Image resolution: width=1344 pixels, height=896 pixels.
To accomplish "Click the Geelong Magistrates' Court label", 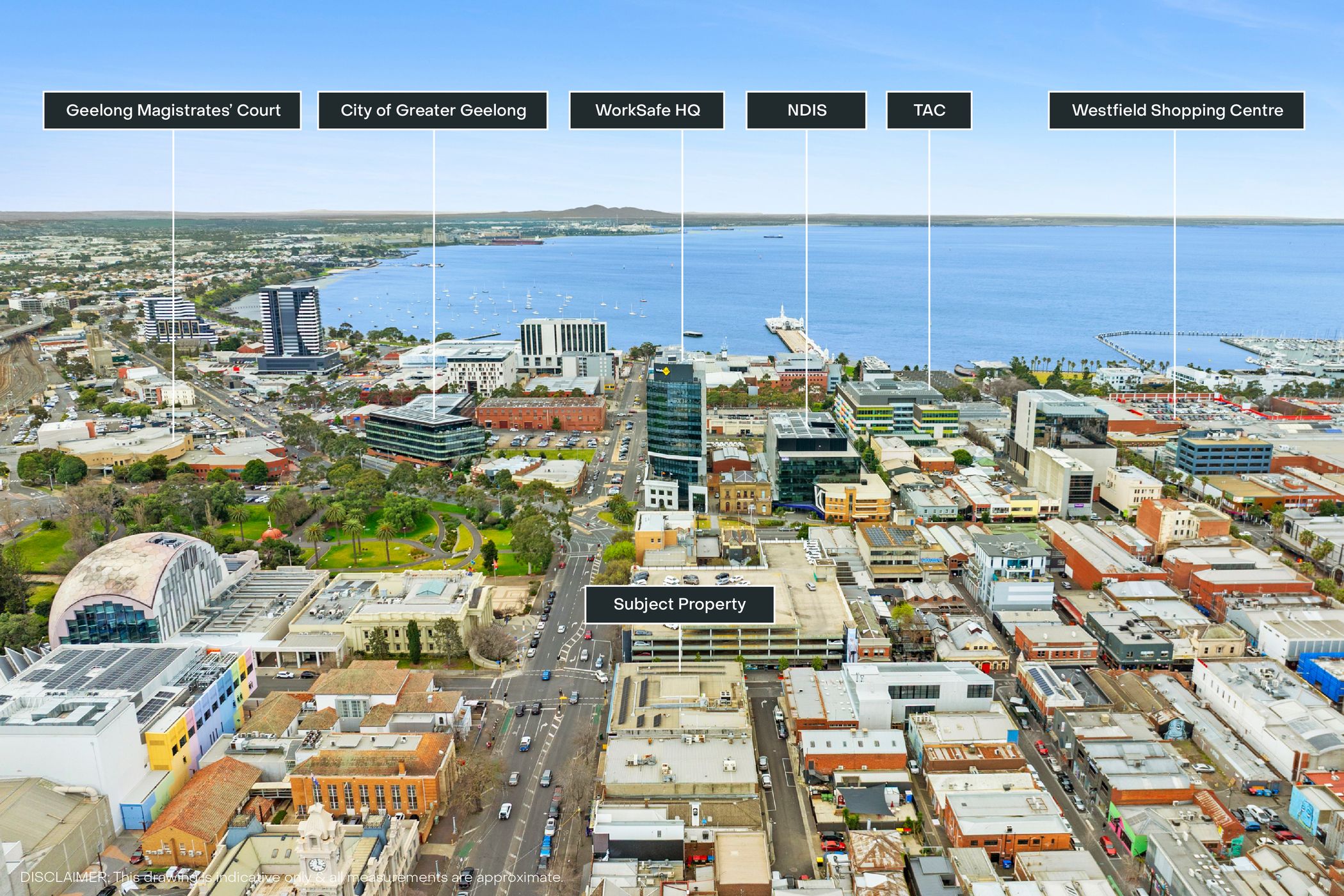I will tap(172, 111).
